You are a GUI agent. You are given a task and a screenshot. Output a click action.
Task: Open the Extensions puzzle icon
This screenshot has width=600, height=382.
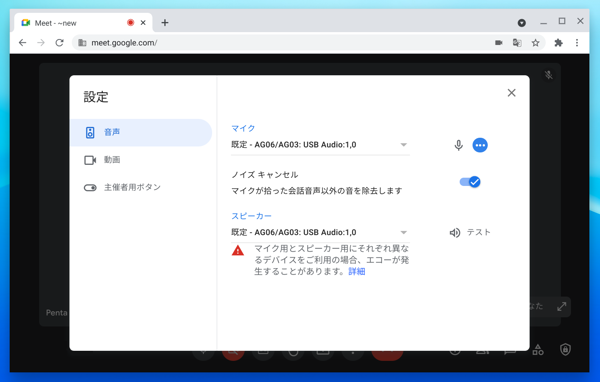[x=558, y=43]
